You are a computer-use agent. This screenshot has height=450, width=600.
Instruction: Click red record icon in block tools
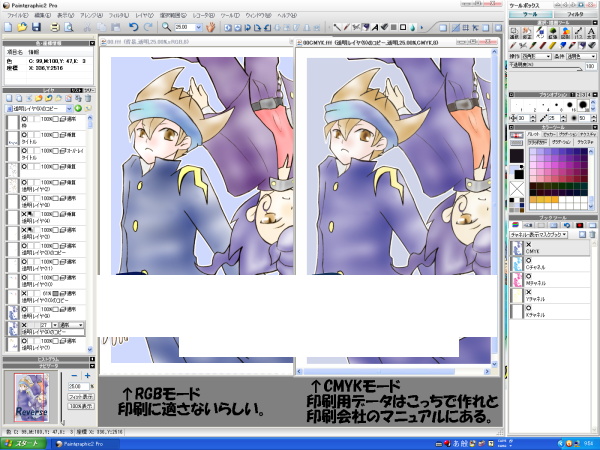pos(579,225)
